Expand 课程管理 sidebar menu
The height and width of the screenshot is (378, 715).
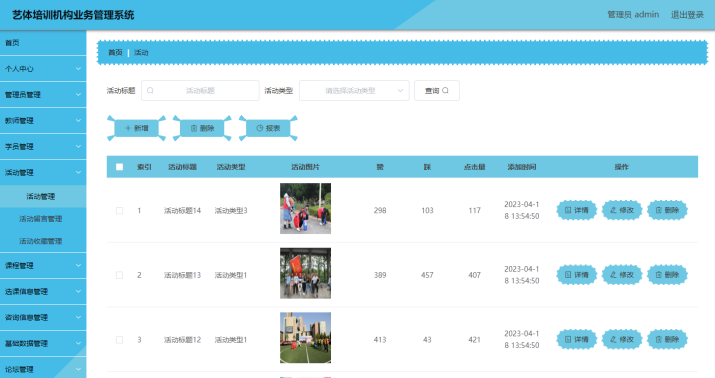[x=43, y=266]
